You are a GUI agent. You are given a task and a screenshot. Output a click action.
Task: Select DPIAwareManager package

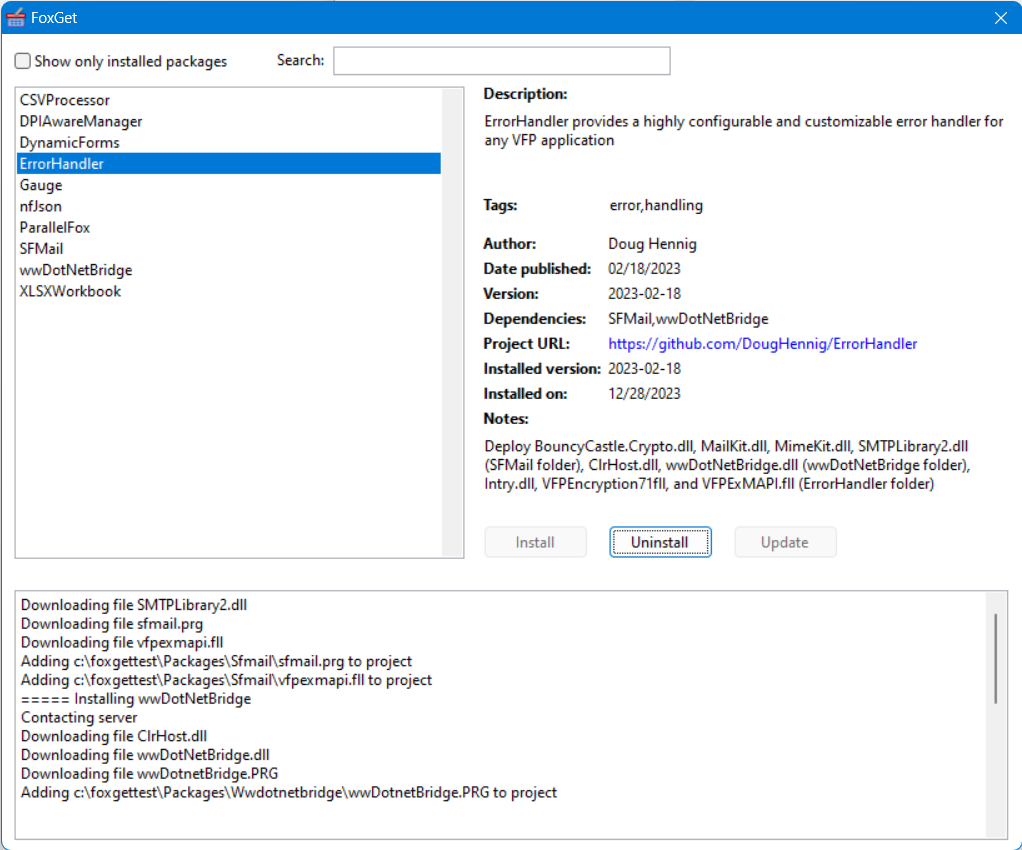pyautogui.click(x=228, y=121)
